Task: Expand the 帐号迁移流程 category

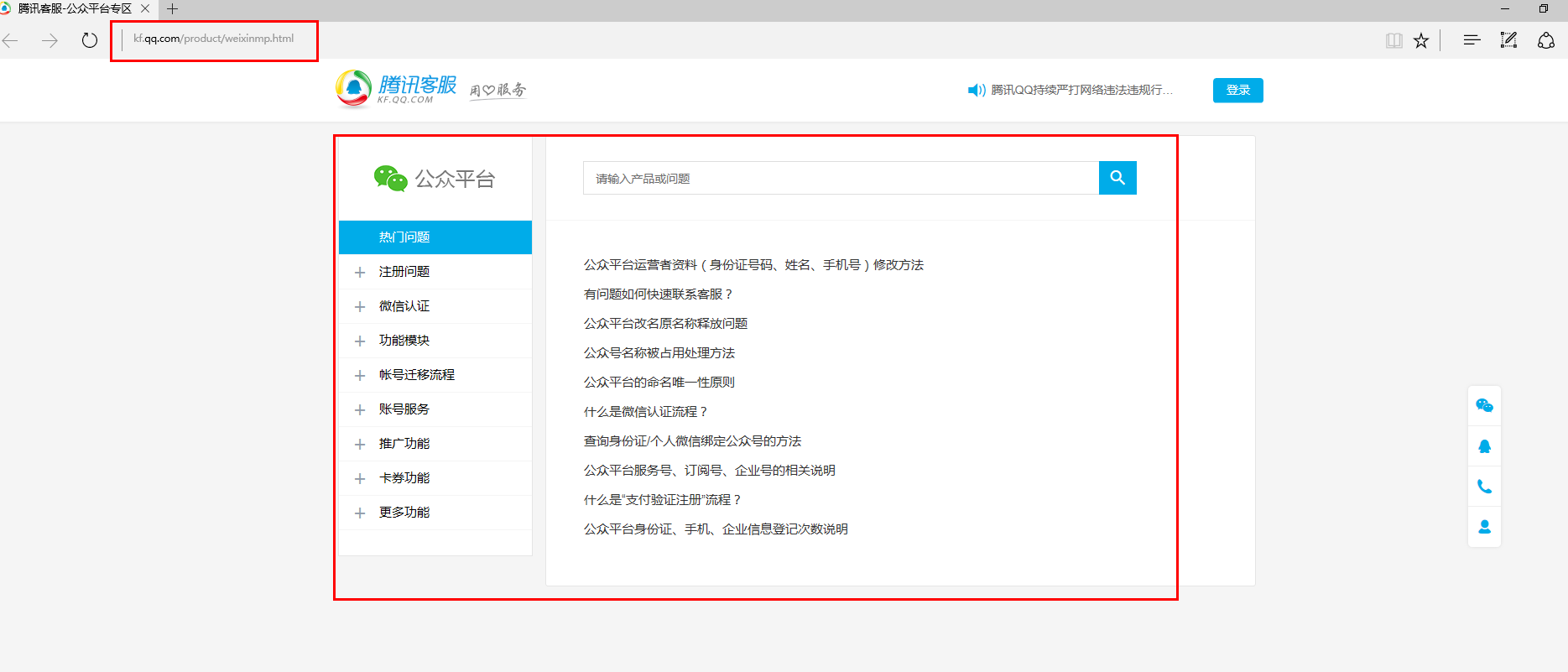Action: 416,375
